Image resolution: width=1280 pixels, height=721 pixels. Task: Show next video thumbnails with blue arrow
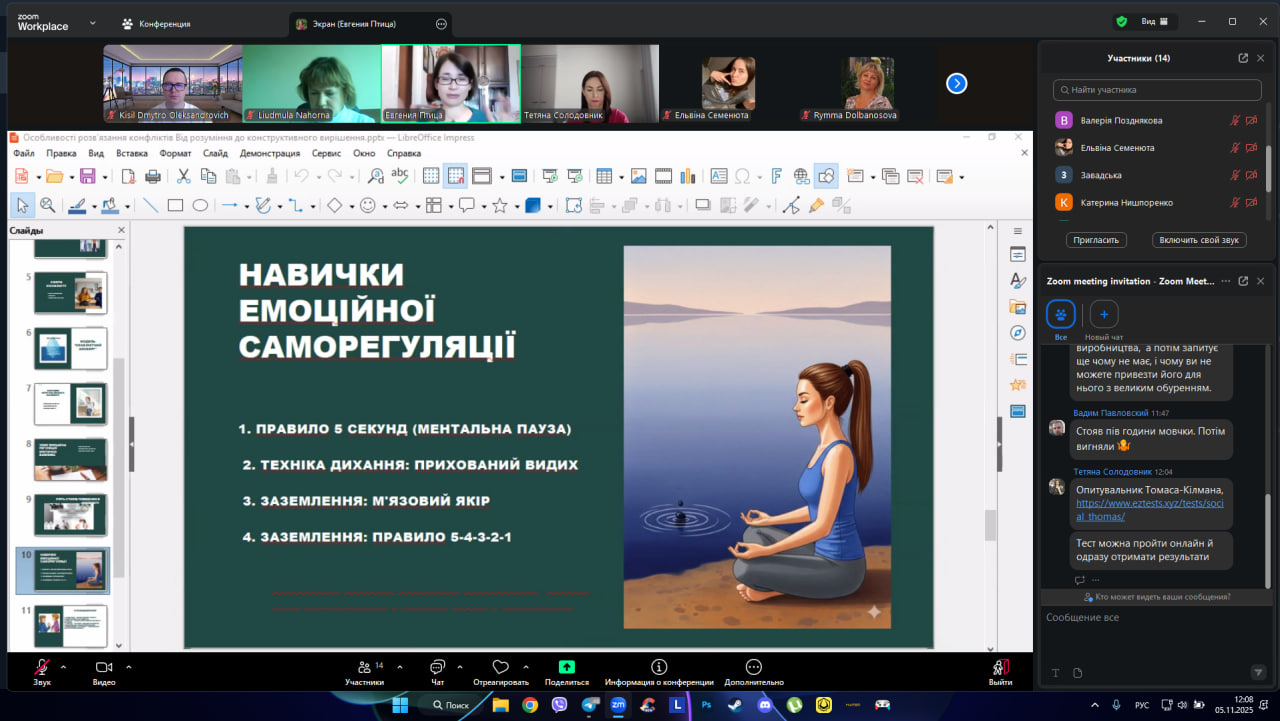[x=957, y=84]
